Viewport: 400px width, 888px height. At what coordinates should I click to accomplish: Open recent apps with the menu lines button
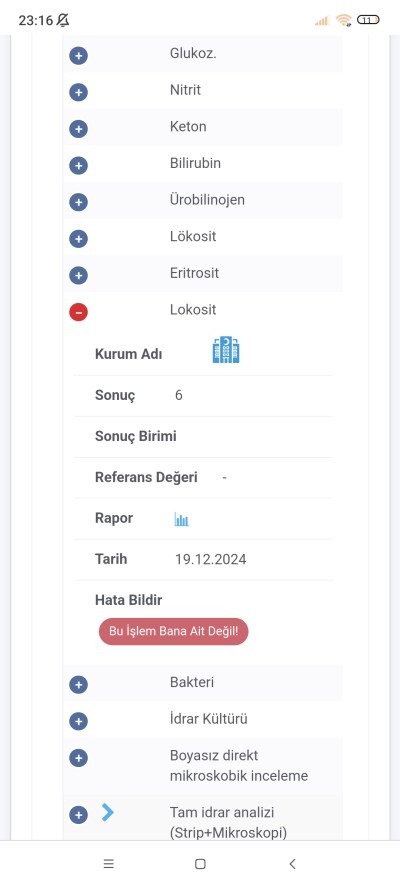pyautogui.click(x=109, y=864)
